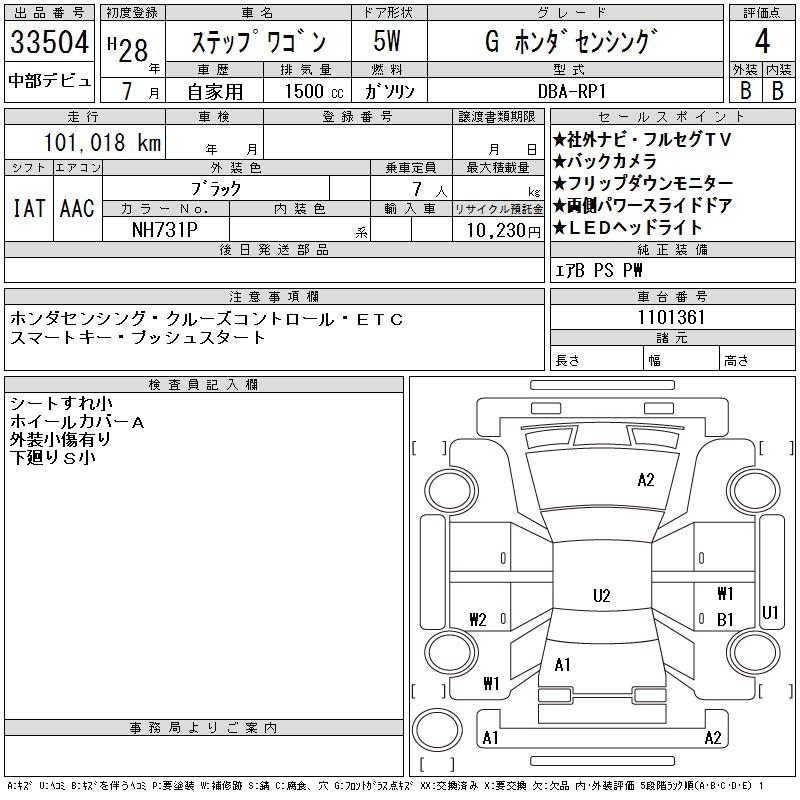
Task: Click the spare tire circle in diagram
Action: point(437,729)
